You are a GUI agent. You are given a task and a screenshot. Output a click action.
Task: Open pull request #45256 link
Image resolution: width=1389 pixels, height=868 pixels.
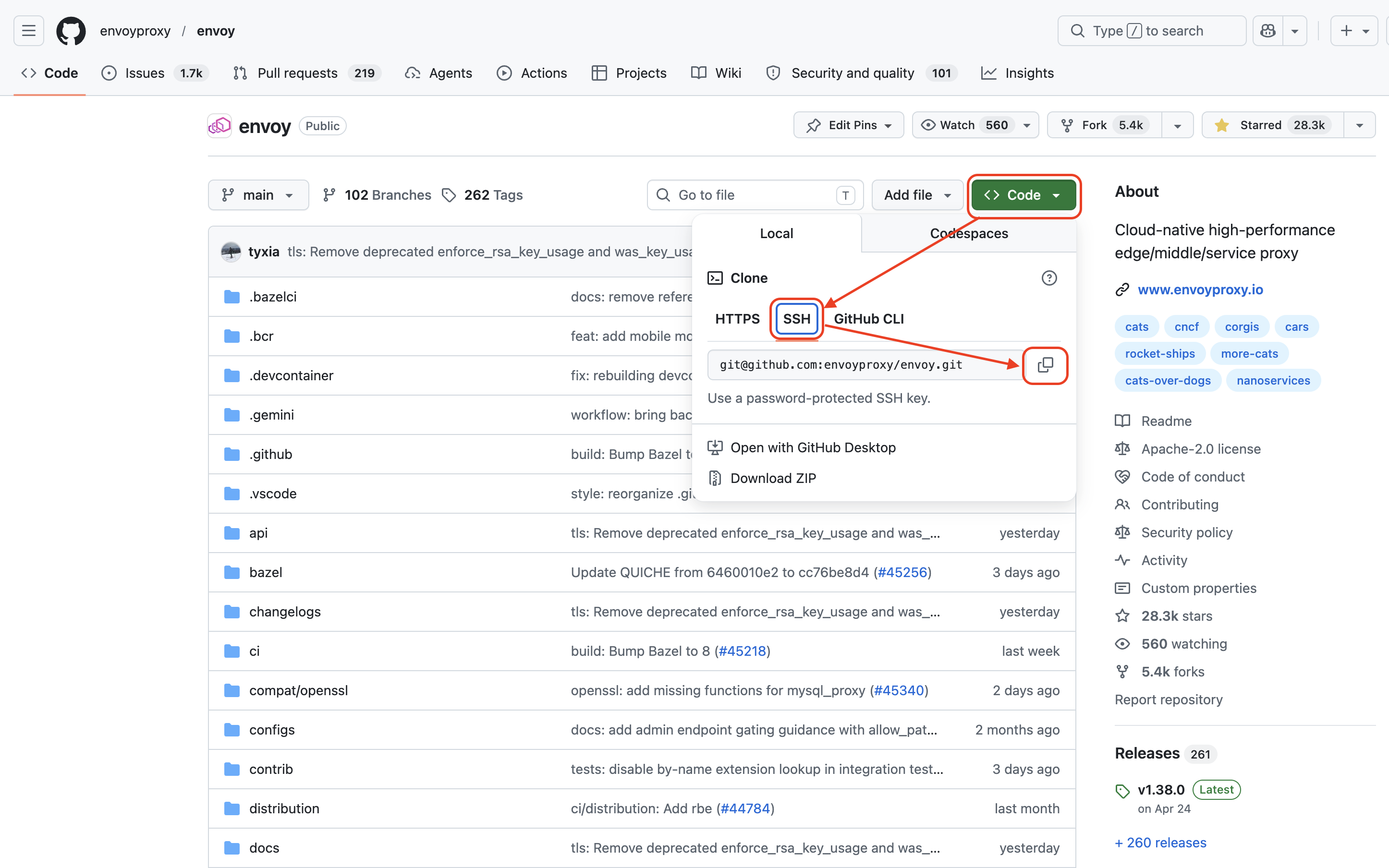coord(902,572)
